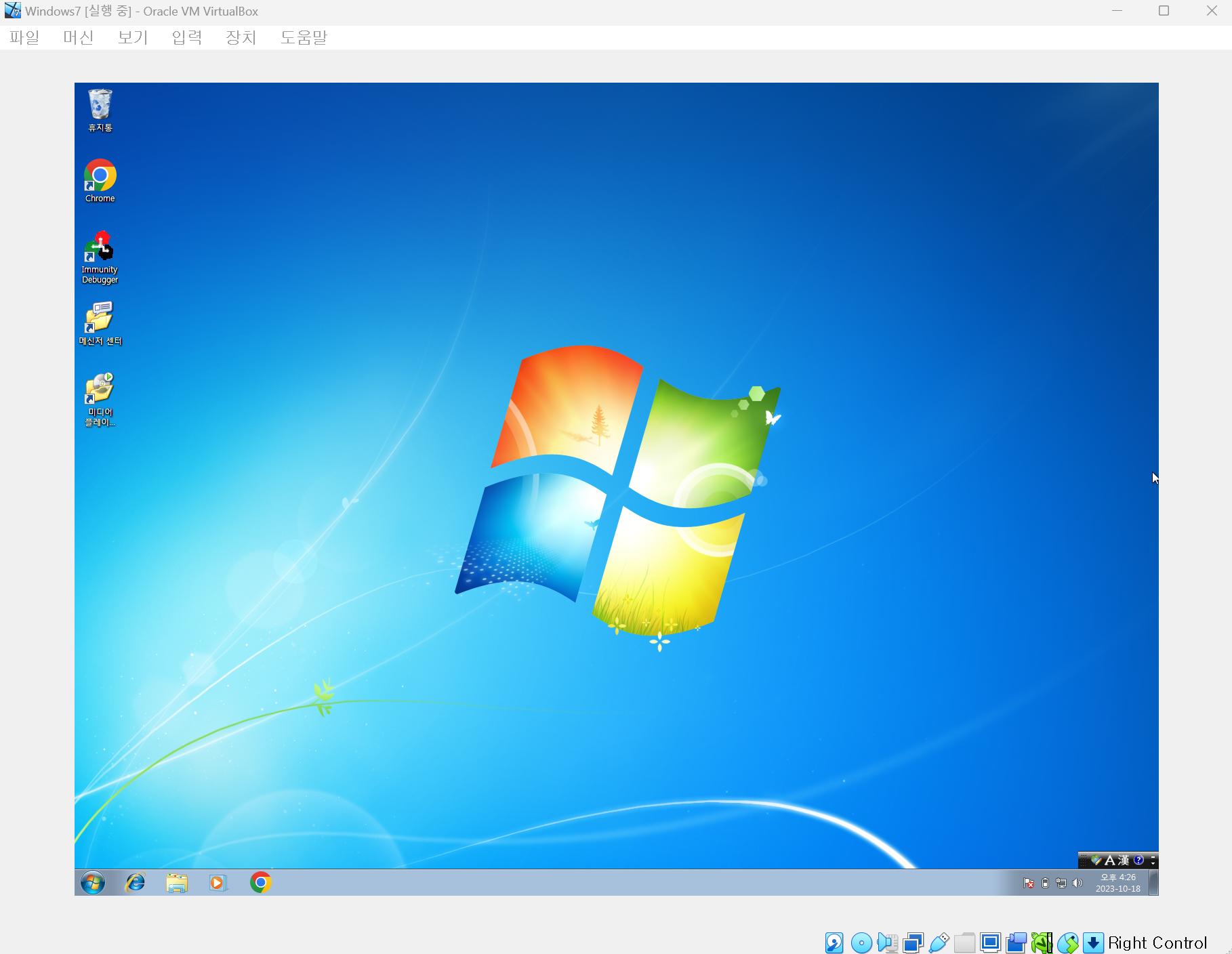The image size is (1232, 954).
Task: Open the volume speaker tray icon
Action: [x=1077, y=883]
